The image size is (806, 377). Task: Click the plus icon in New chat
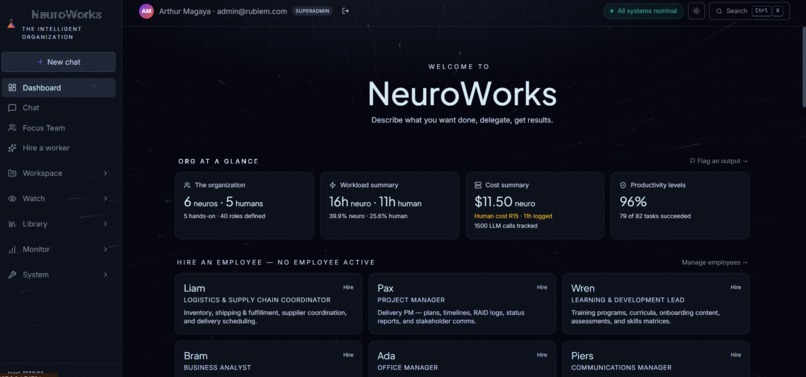coord(40,62)
